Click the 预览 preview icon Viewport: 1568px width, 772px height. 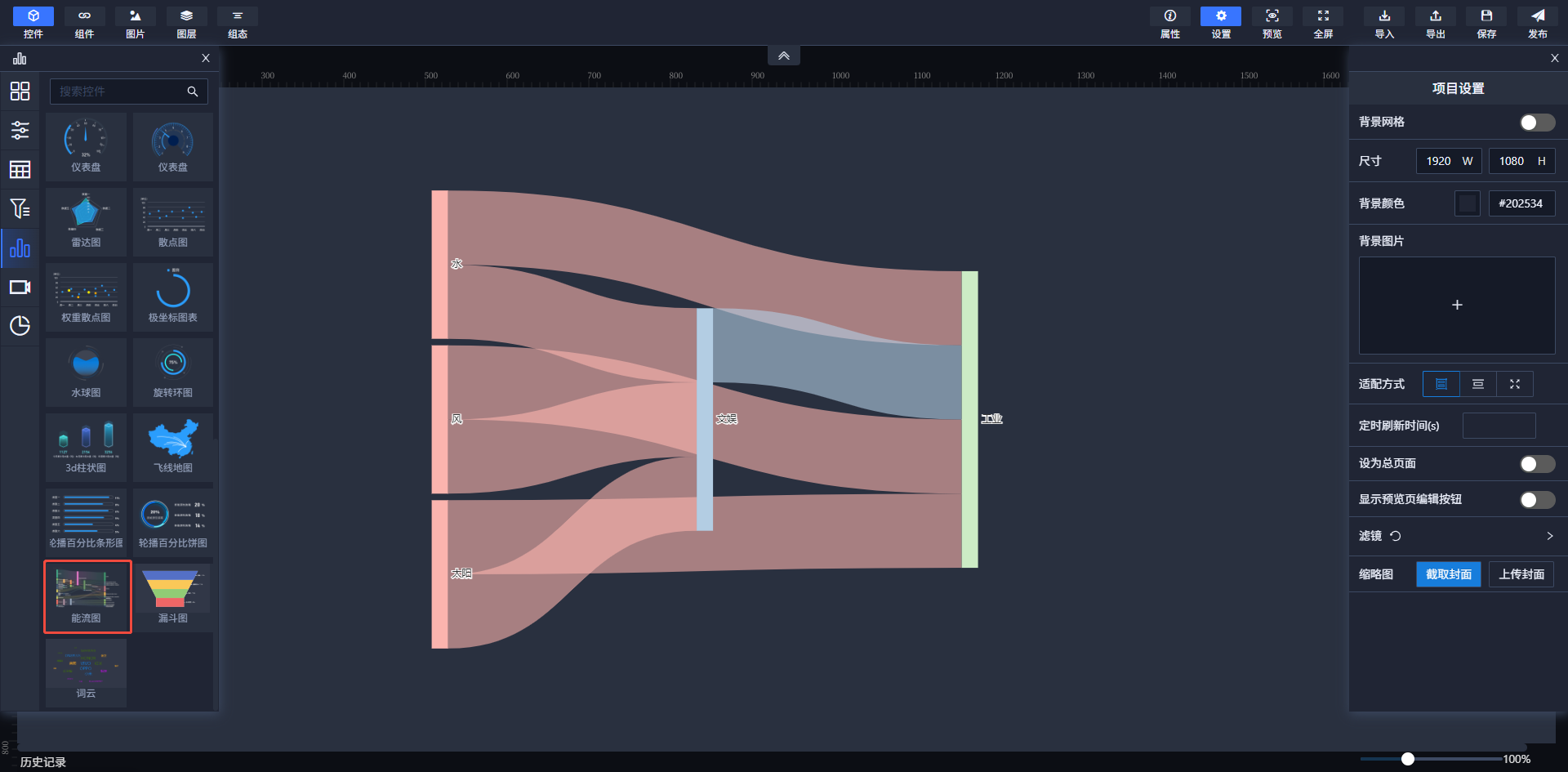point(1272,22)
